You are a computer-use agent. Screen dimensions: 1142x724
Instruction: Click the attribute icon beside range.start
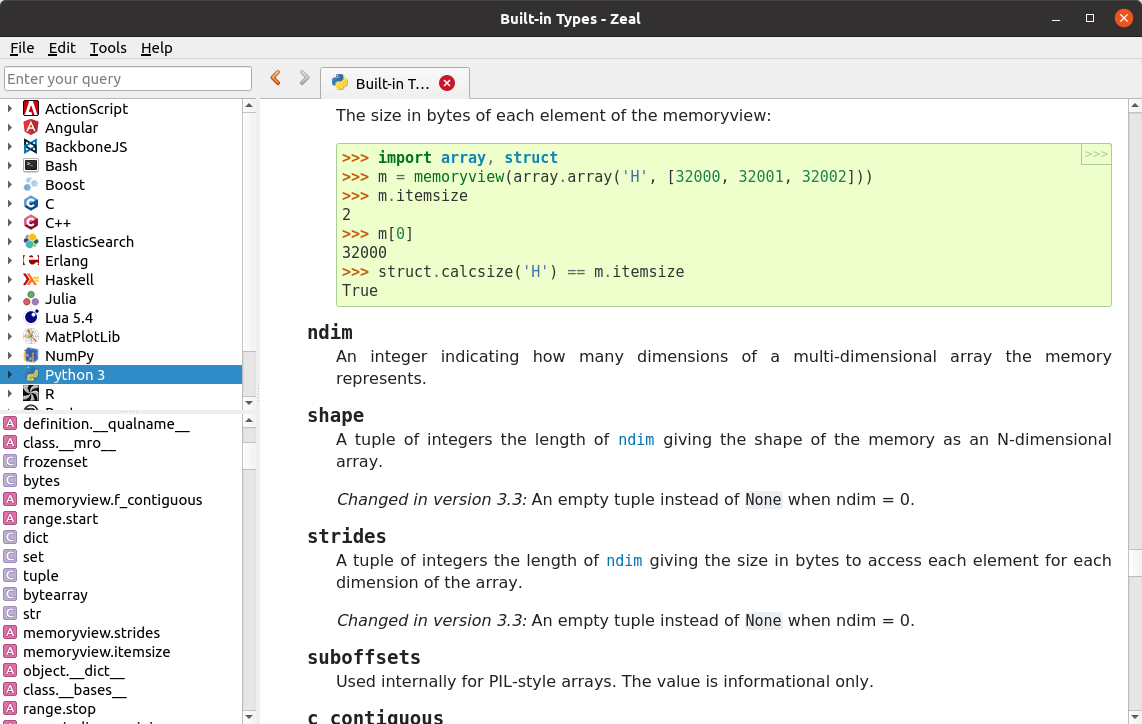(10, 518)
